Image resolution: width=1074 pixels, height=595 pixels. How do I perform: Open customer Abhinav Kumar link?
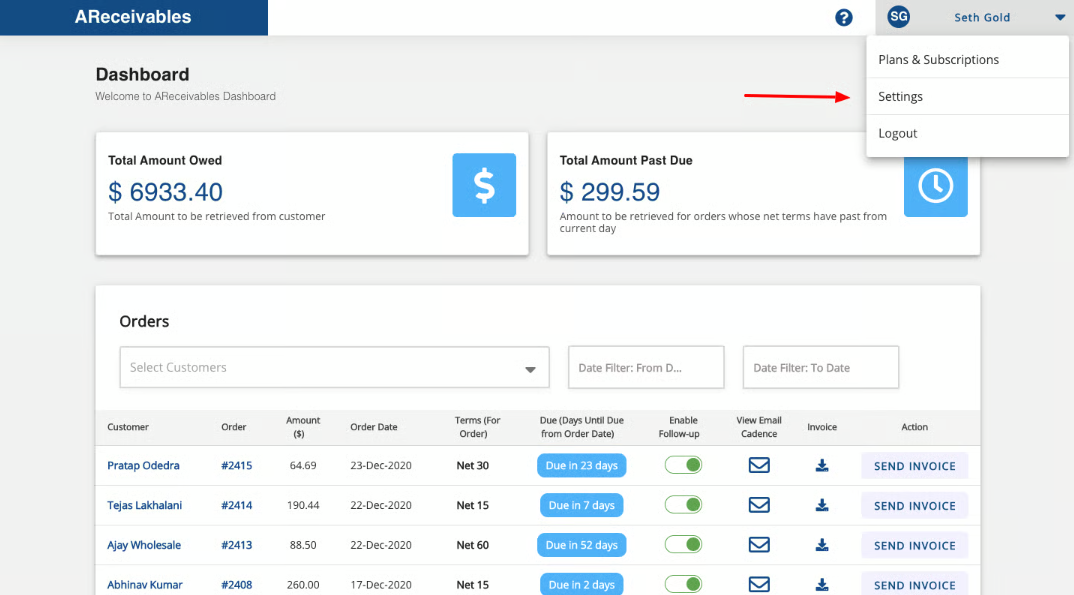[x=144, y=585]
